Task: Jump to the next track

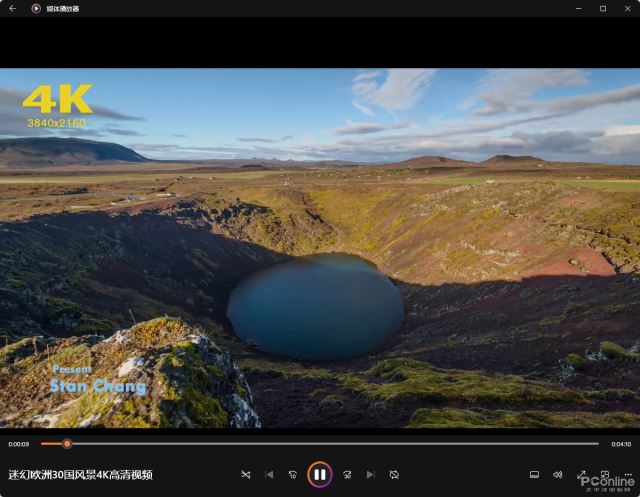Action: click(371, 475)
